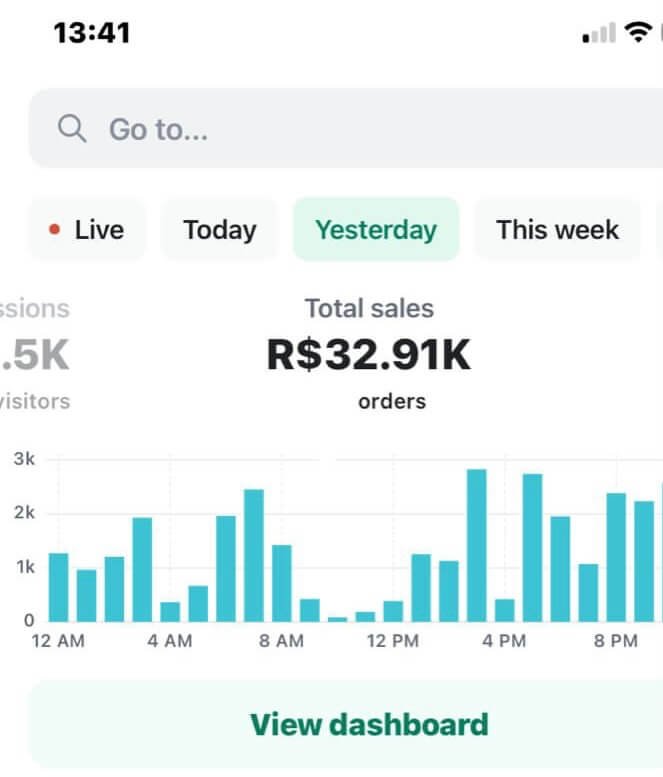
Task: Tap the Total sales heading label
Action: (369, 308)
